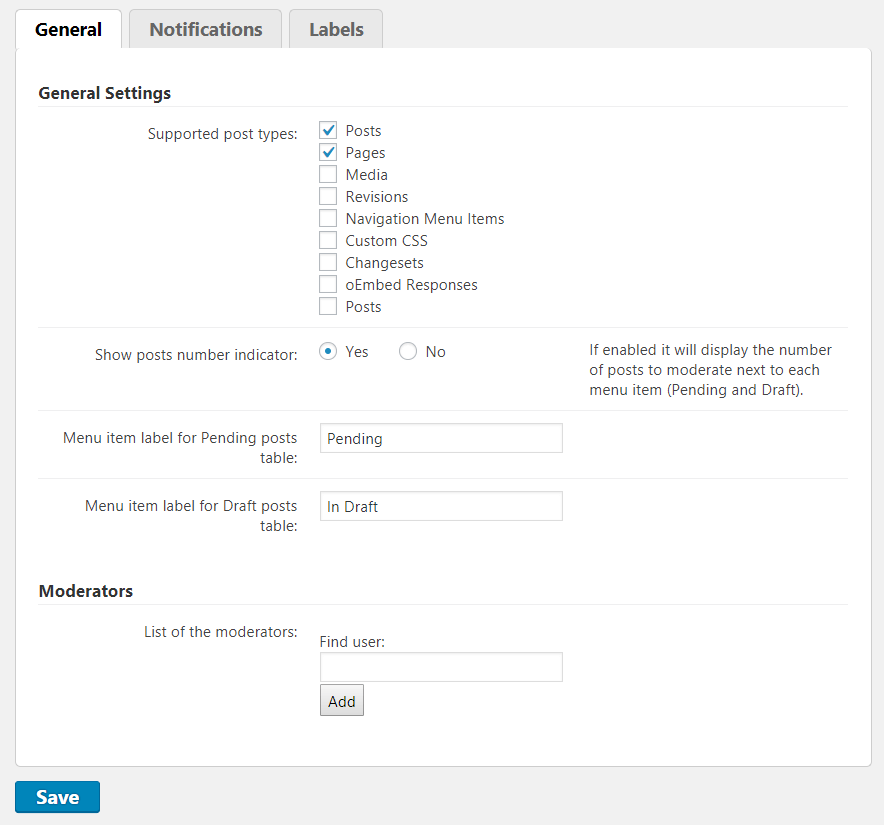Enable the Media post type checkbox
This screenshot has height=825, width=884.
[328, 175]
